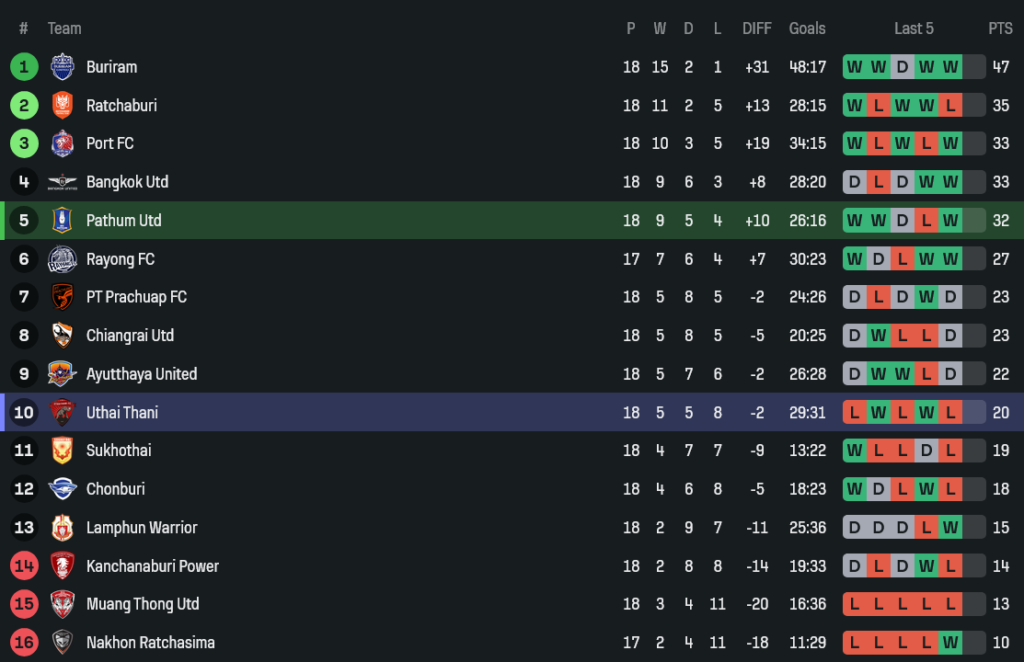Click the Muang Thong Utd crest

(x=62, y=604)
